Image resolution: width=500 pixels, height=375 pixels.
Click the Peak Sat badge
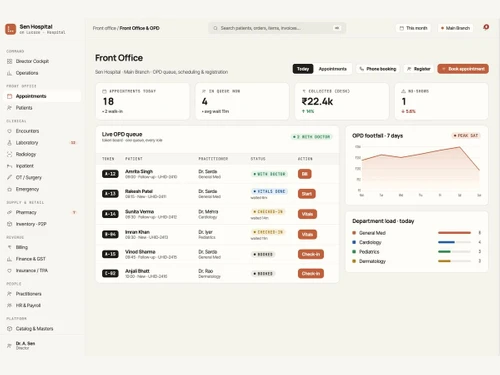tap(466, 136)
